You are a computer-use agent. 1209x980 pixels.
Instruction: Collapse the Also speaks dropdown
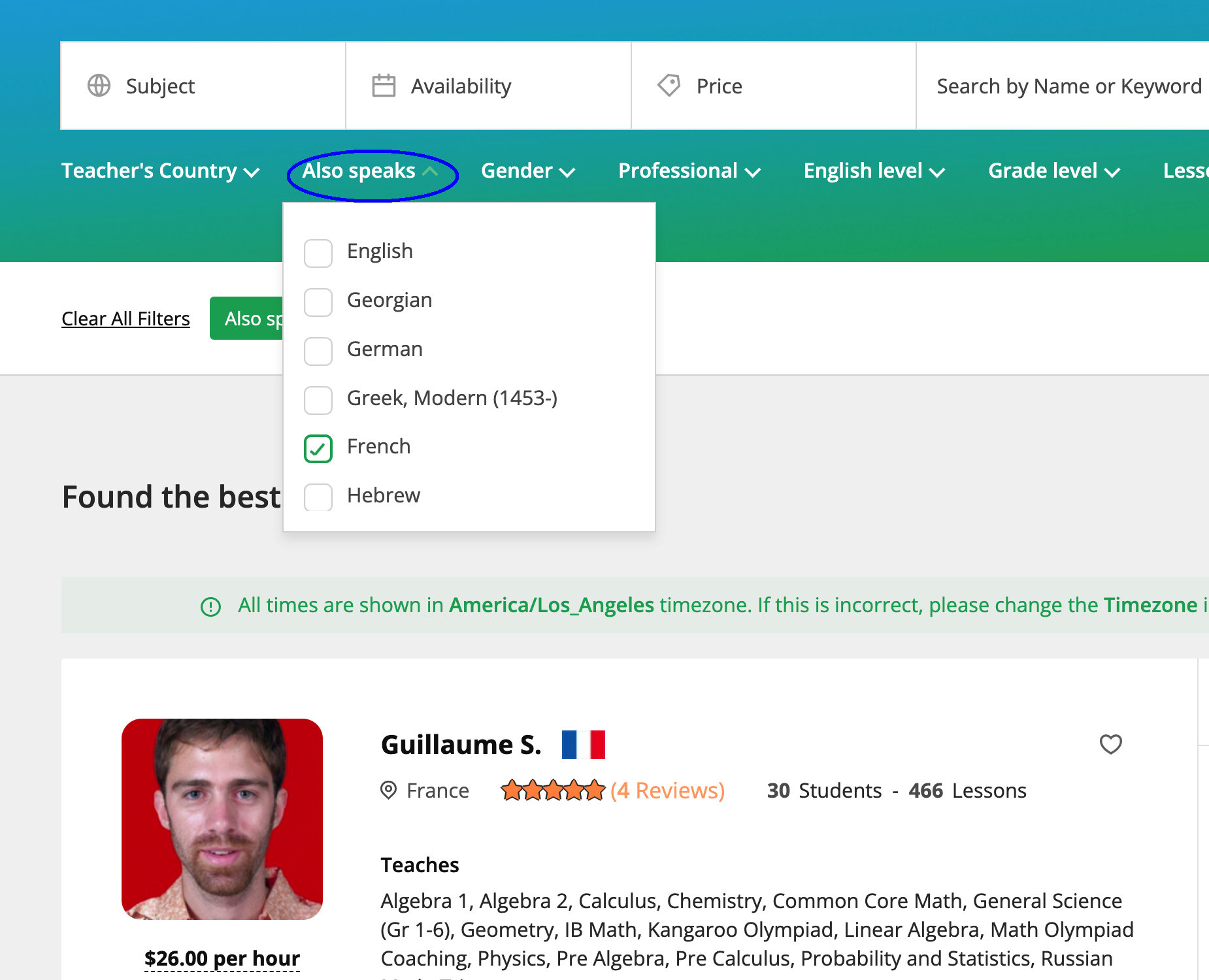(371, 171)
